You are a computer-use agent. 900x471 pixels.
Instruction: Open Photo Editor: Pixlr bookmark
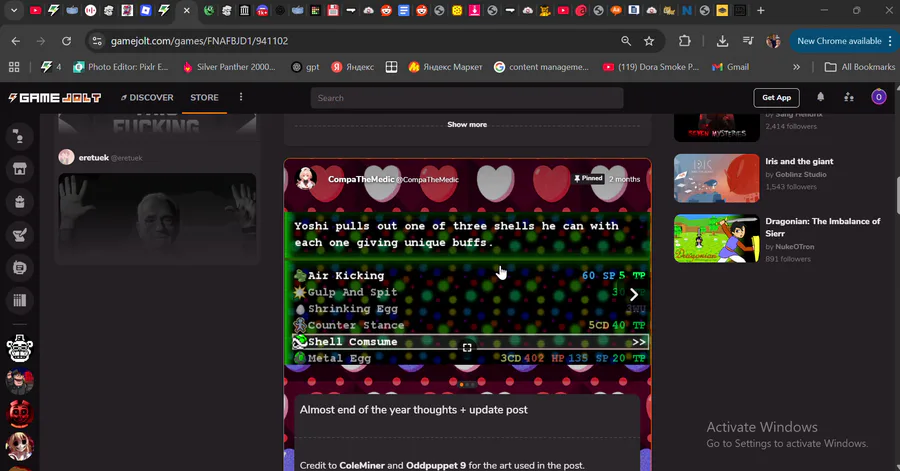point(121,67)
